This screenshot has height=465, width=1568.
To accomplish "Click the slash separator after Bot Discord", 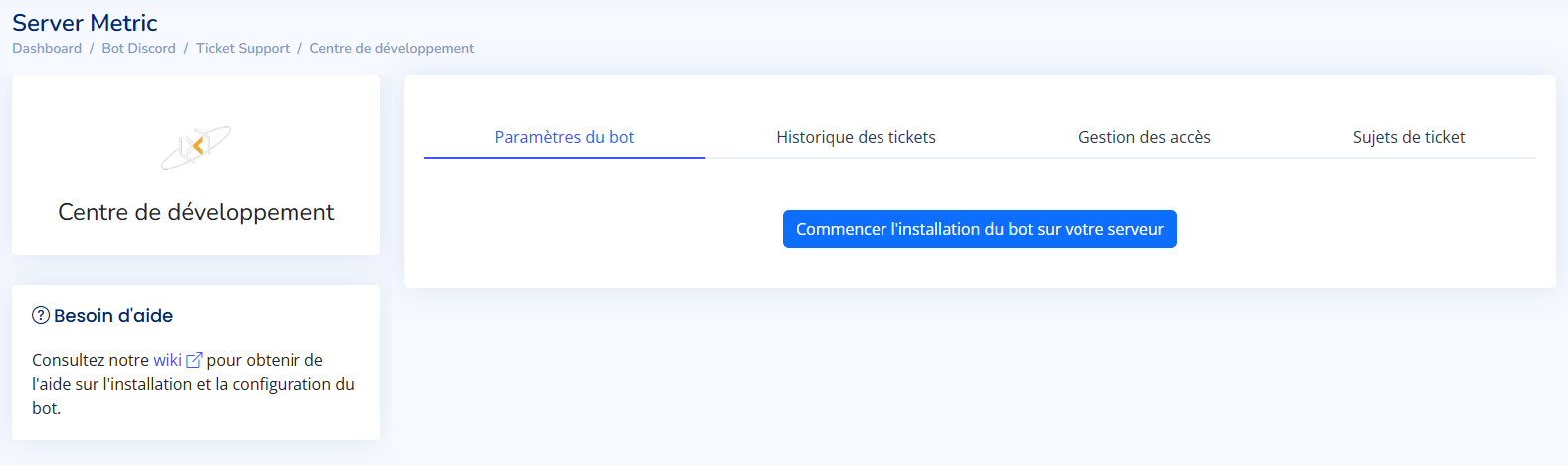I will point(186,48).
